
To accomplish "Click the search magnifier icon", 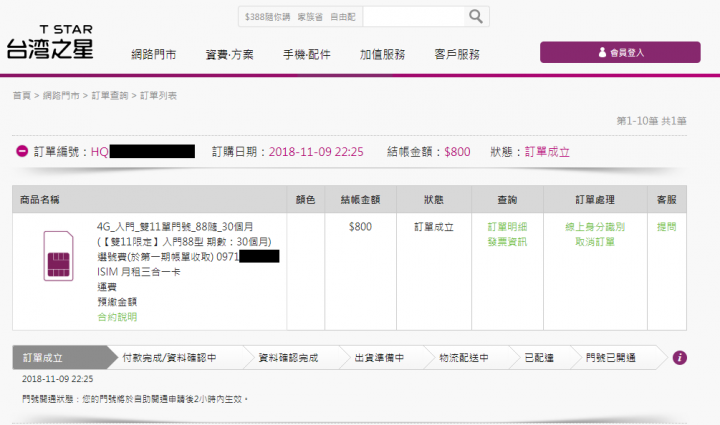I will (x=476, y=17).
